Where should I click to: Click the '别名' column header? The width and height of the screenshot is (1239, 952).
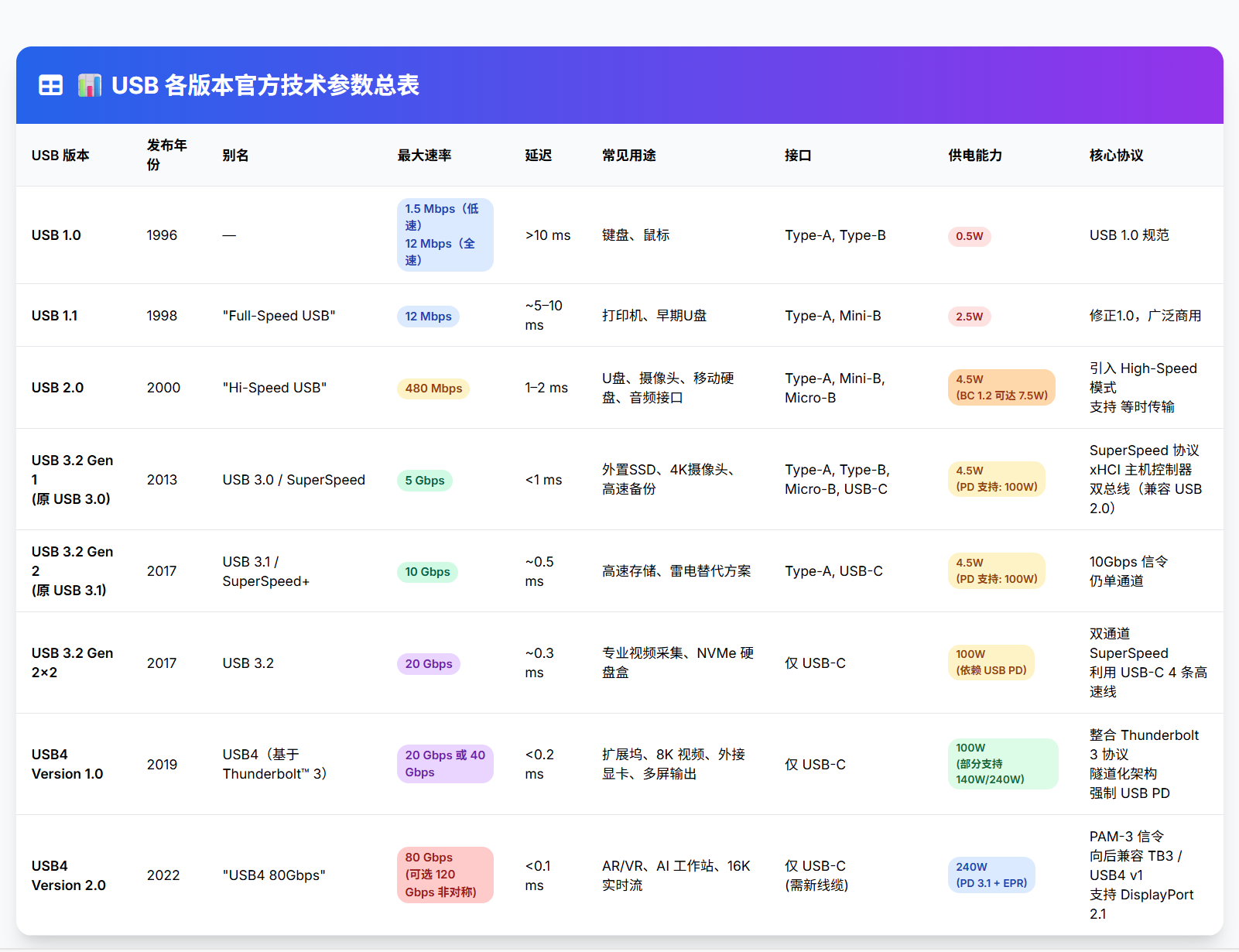[x=235, y=156]
